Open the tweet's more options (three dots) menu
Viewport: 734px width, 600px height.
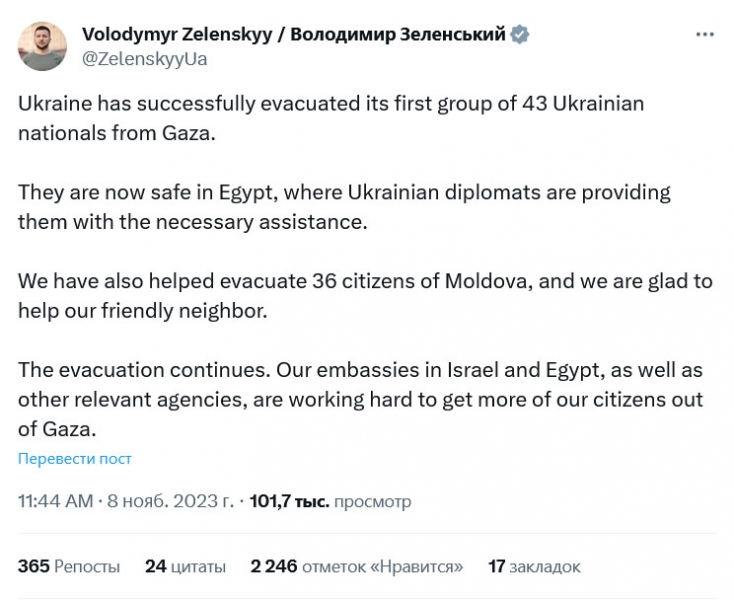705,35
